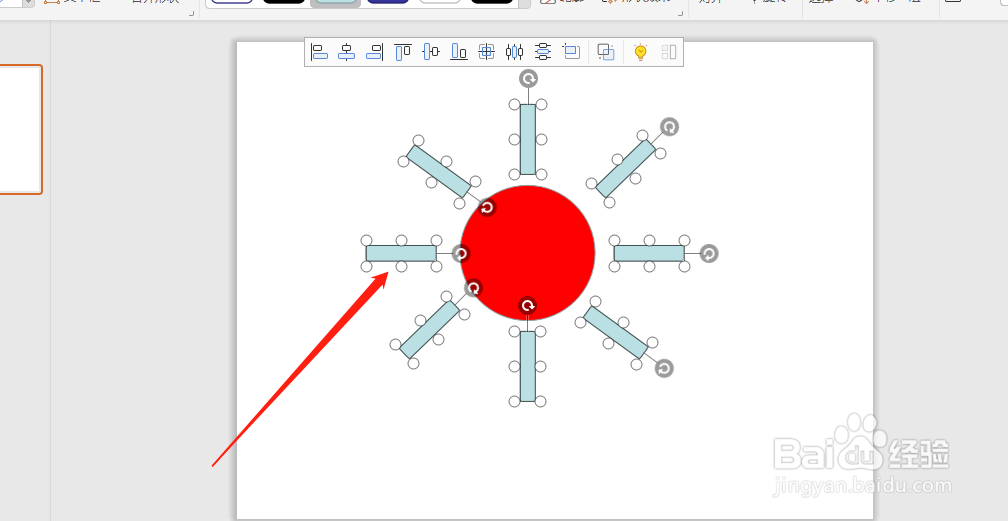Click rotation handle of the bottom vertical rectangle
The image size is (1008, 521).
528,306
